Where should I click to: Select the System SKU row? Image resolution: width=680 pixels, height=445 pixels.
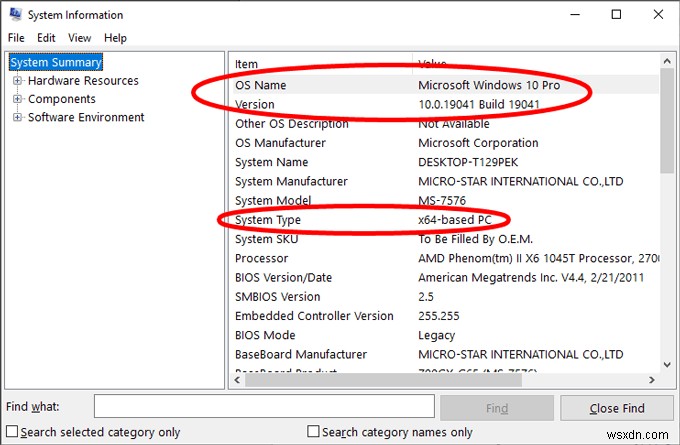click(x=446, y=239)
